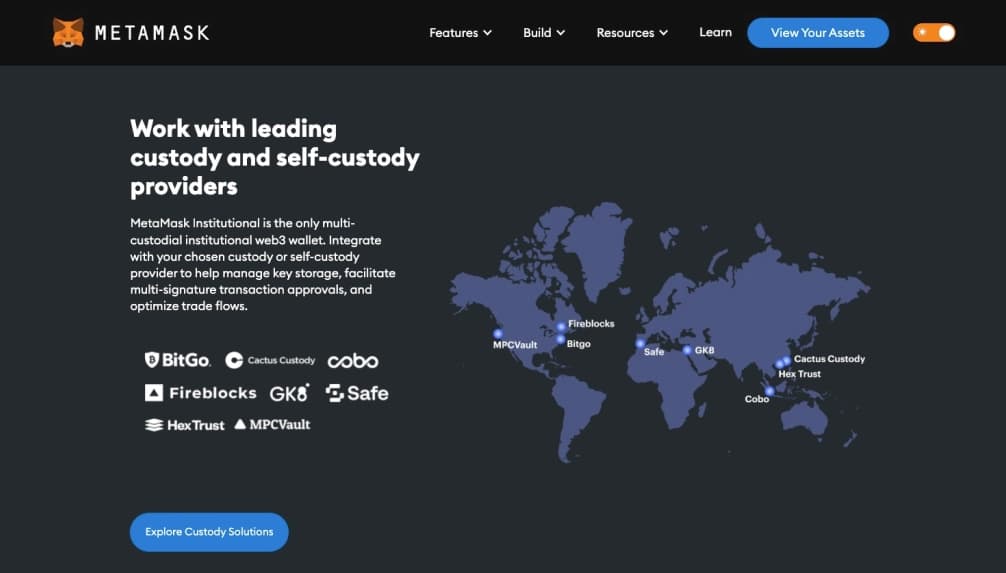Open the Learn nav link
Image resolution: width=1006 pixels, height=573 pixels.
pos(715,33)
